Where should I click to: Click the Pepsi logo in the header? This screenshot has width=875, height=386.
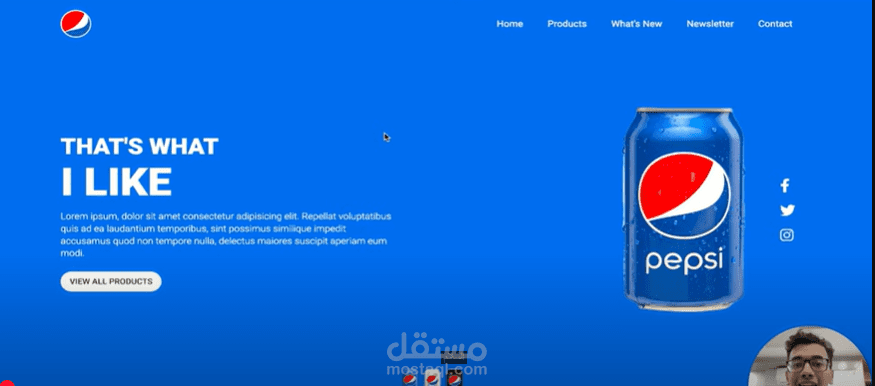click(76, 24)
